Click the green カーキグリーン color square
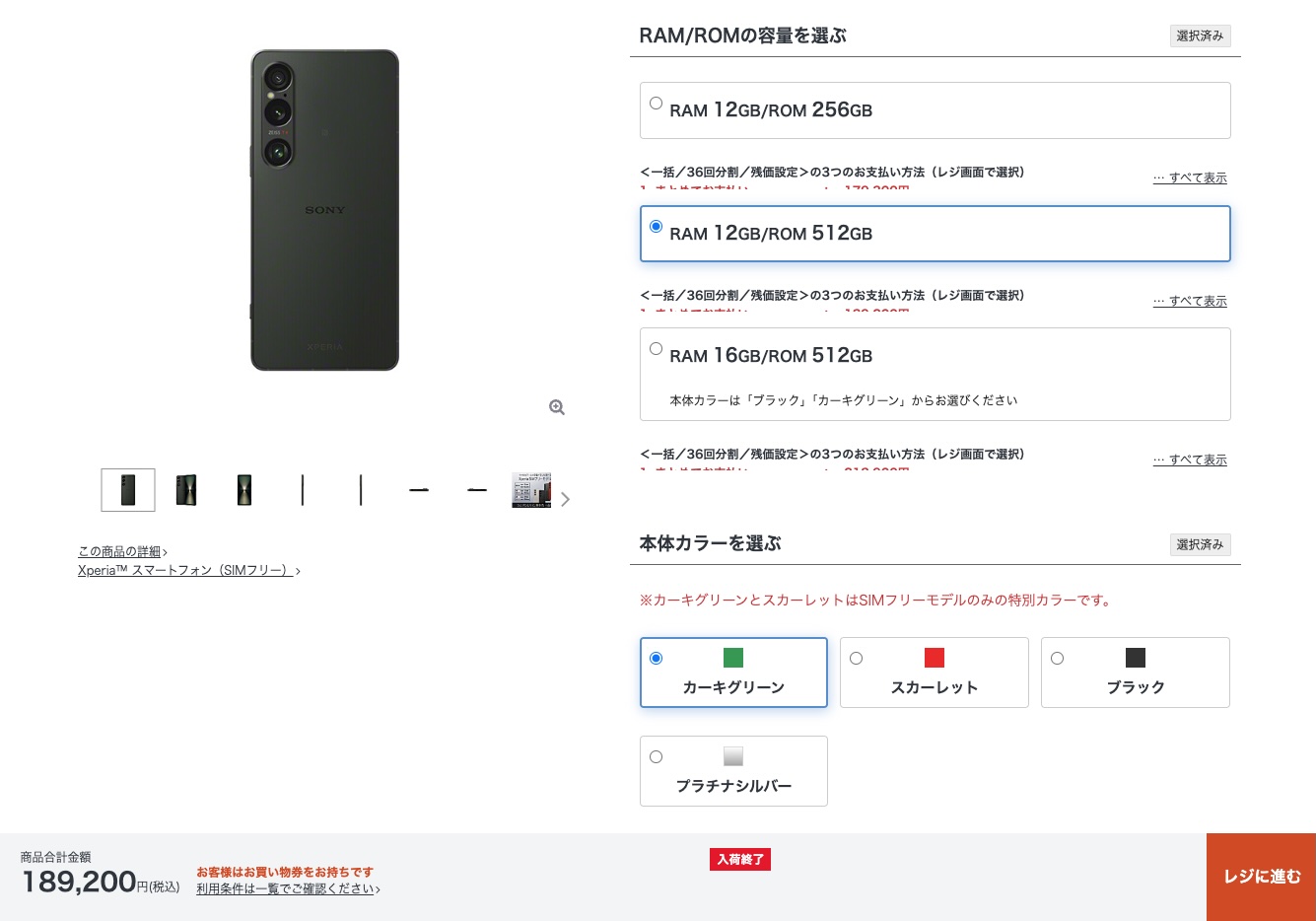 (x=733, y=658)
